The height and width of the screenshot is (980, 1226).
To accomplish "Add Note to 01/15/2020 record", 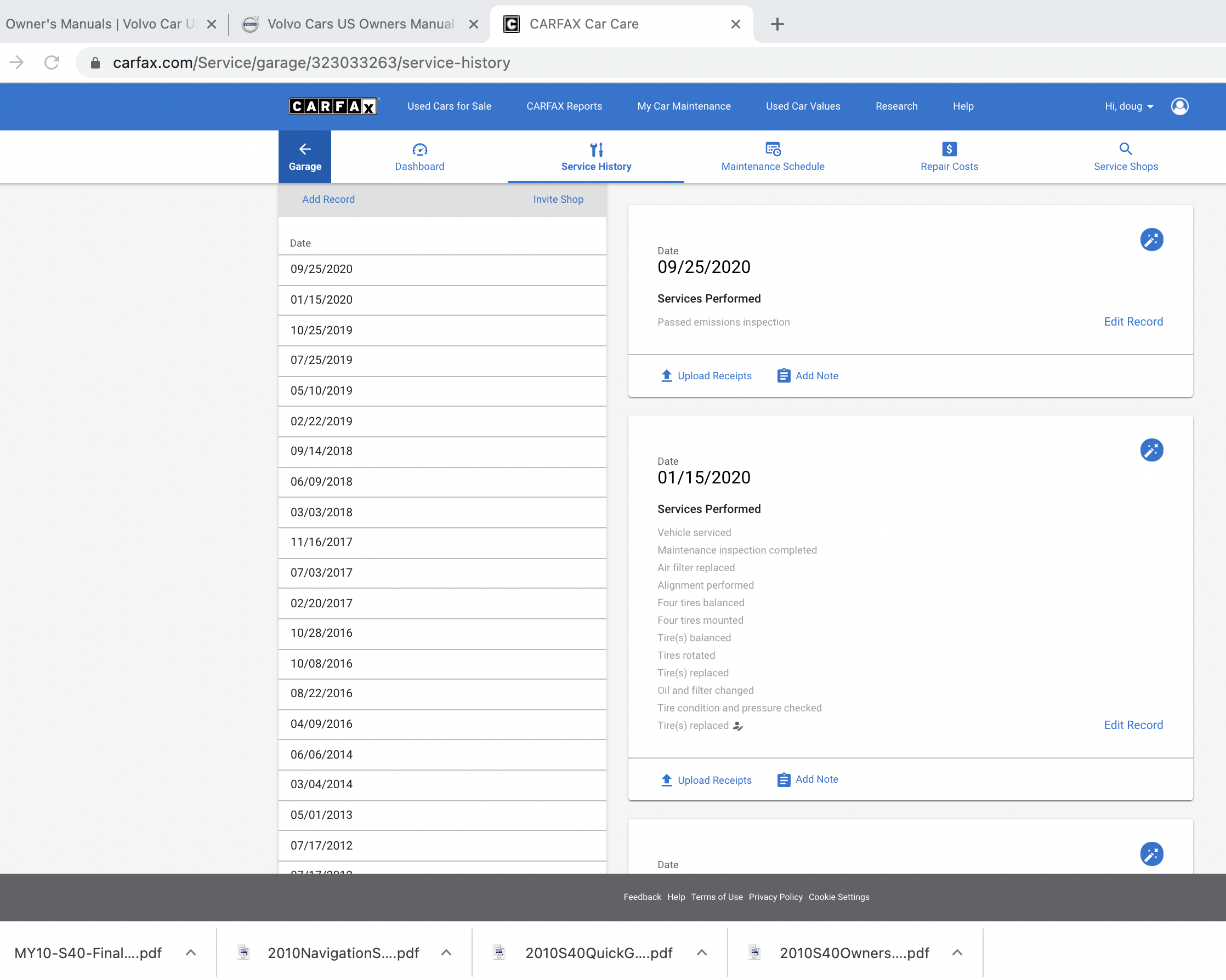I will pyautogui.click(x=808, y=779).
